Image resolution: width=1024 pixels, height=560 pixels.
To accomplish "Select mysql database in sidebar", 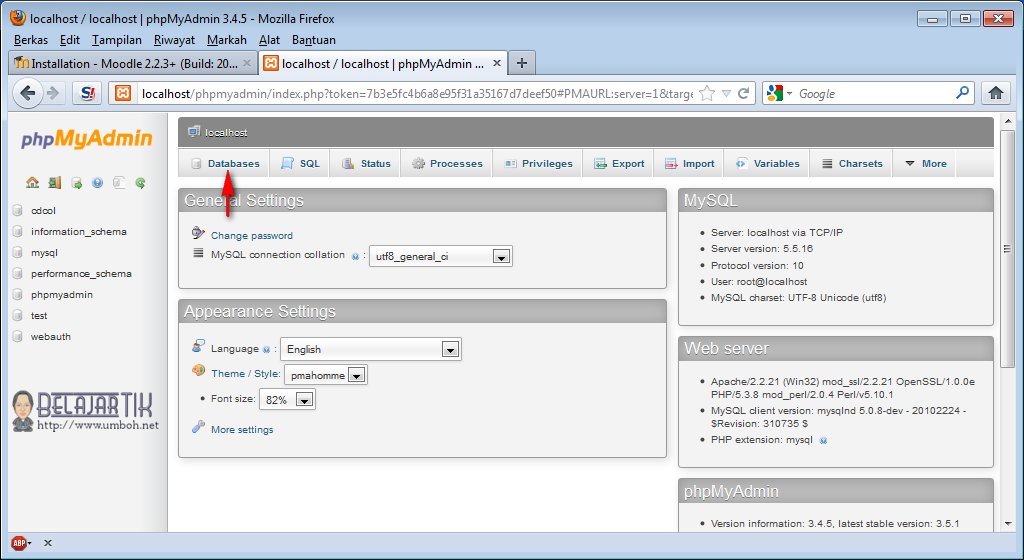I will [44, 253].
